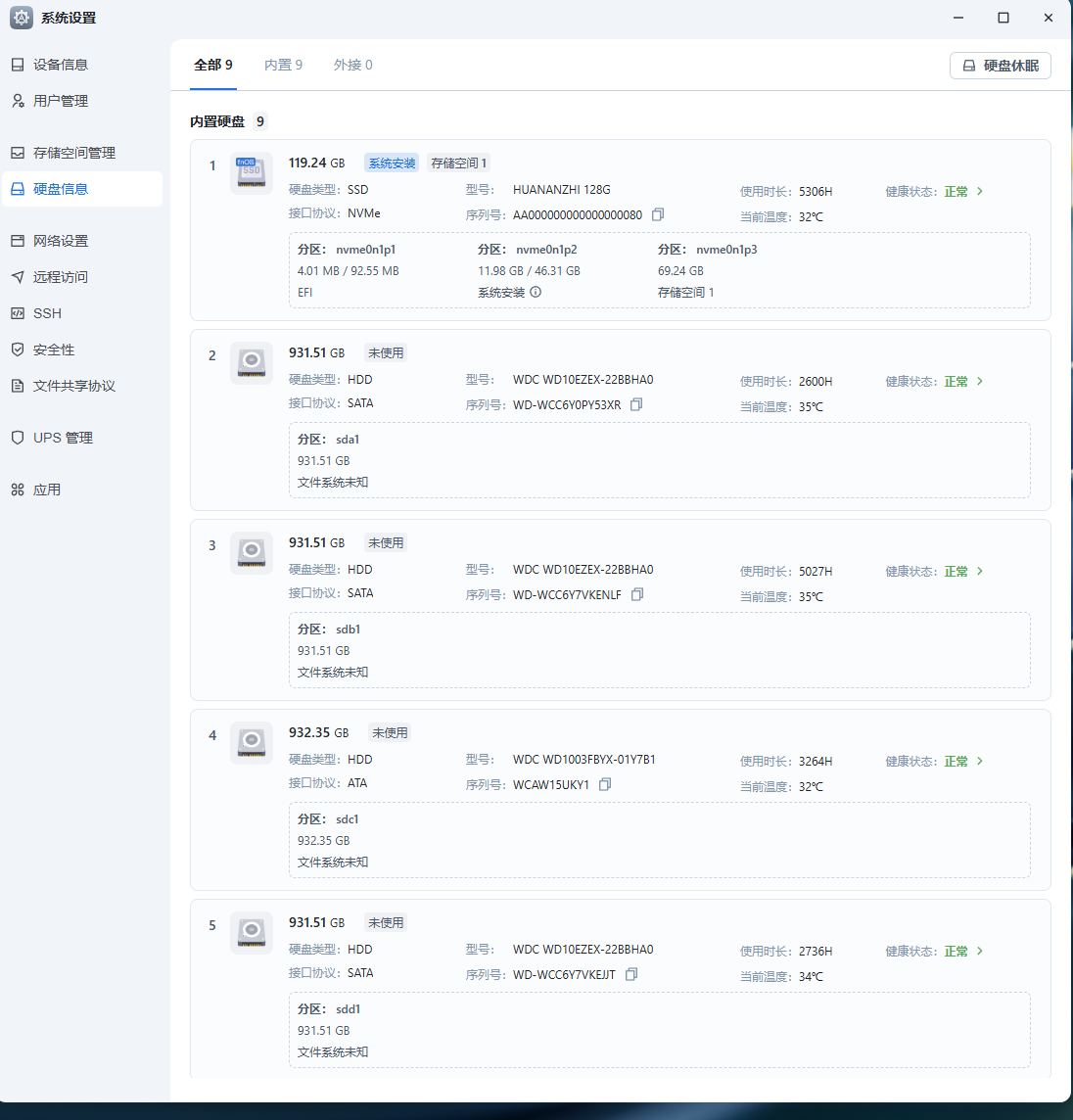Screen dimensions: 1073x1120
Task: Go to UPS 管理 settings
Action: [63, 438]
